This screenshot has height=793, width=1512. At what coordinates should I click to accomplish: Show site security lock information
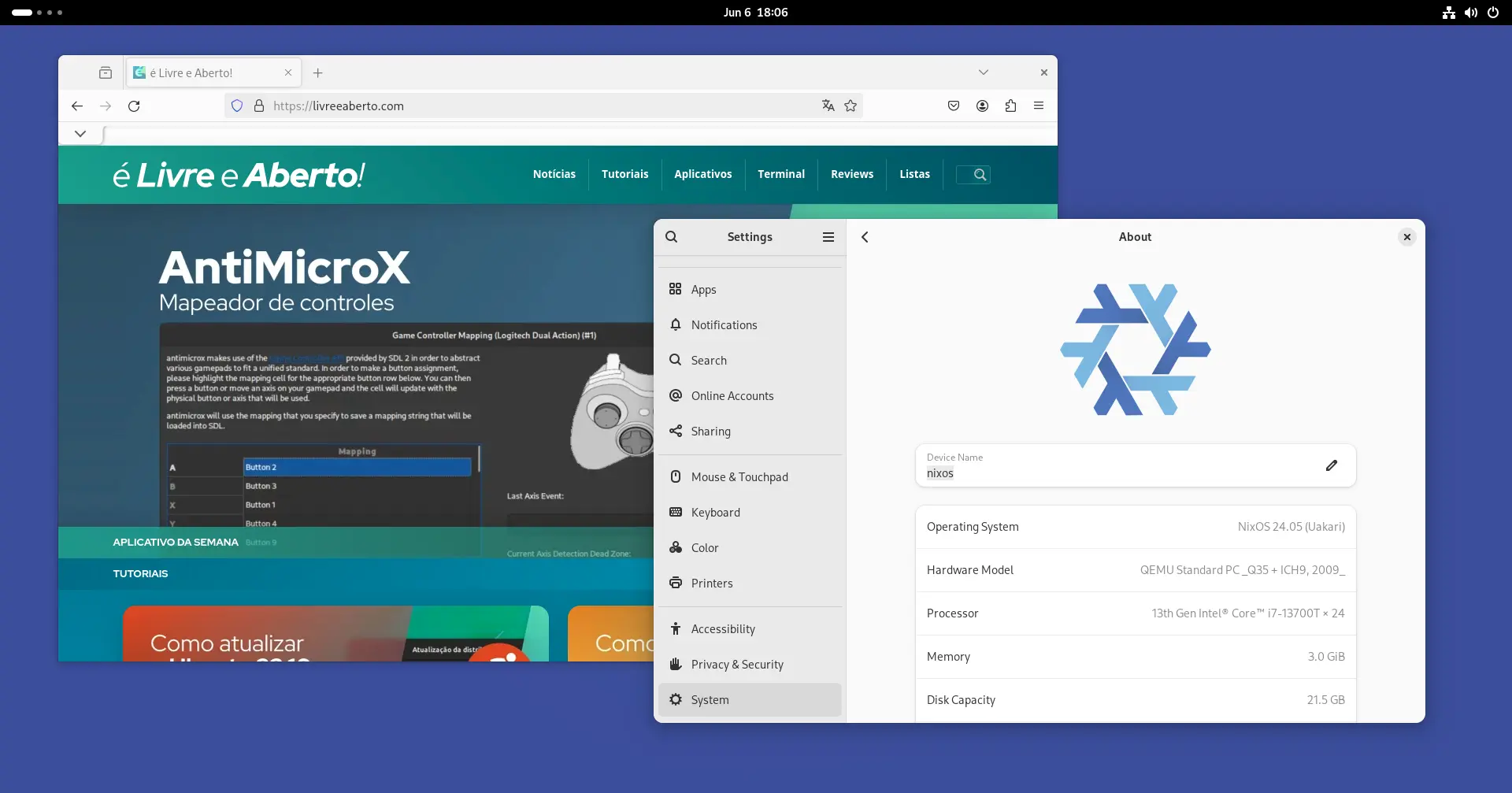pyautogui.click(x=258, y=106)
